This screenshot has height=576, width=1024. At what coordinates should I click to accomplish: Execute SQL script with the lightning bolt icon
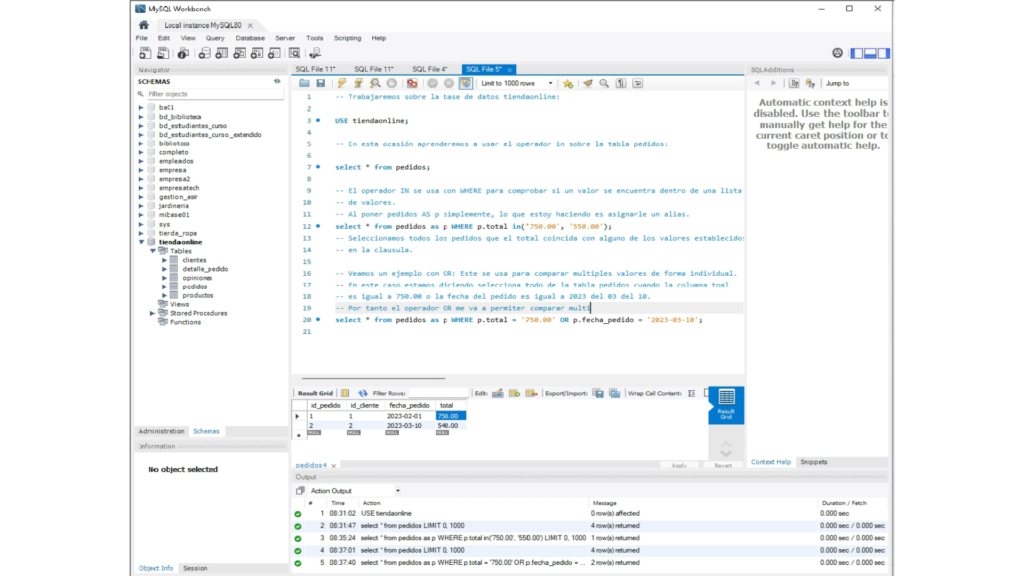pos(342,84)
